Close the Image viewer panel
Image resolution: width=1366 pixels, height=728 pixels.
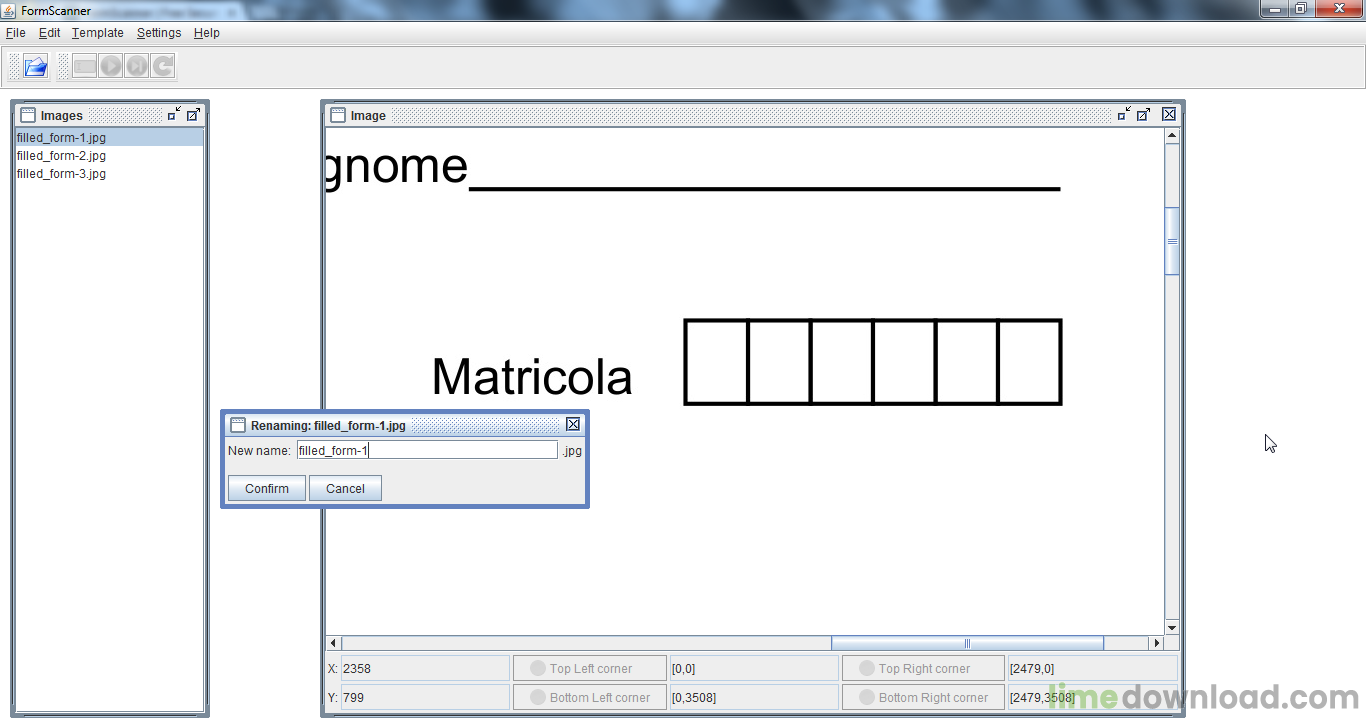[1169, 115]
